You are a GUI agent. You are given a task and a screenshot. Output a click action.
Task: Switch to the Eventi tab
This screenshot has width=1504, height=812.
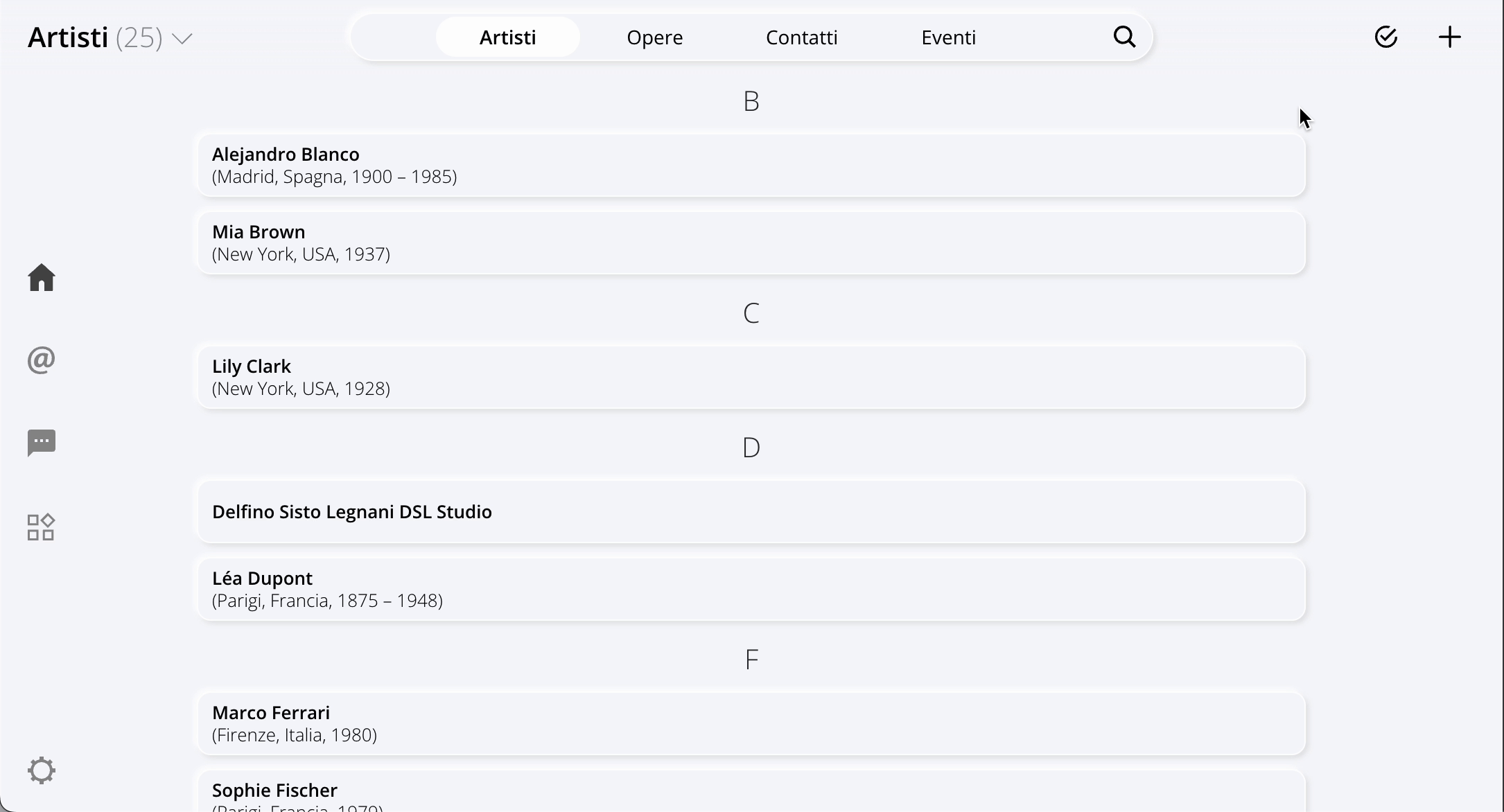(x=949, y=37)
